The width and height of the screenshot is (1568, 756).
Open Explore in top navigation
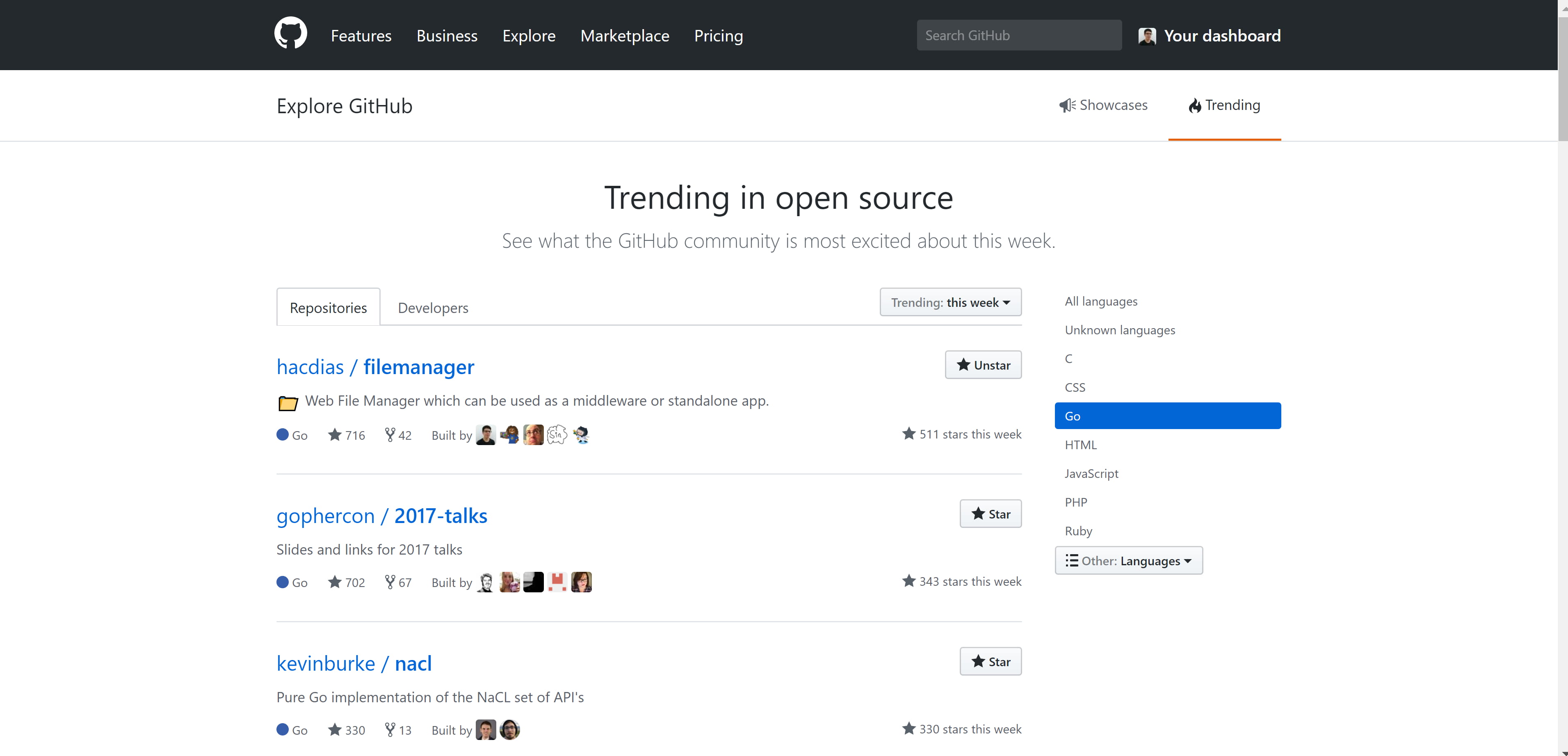[x=528, y=35]
